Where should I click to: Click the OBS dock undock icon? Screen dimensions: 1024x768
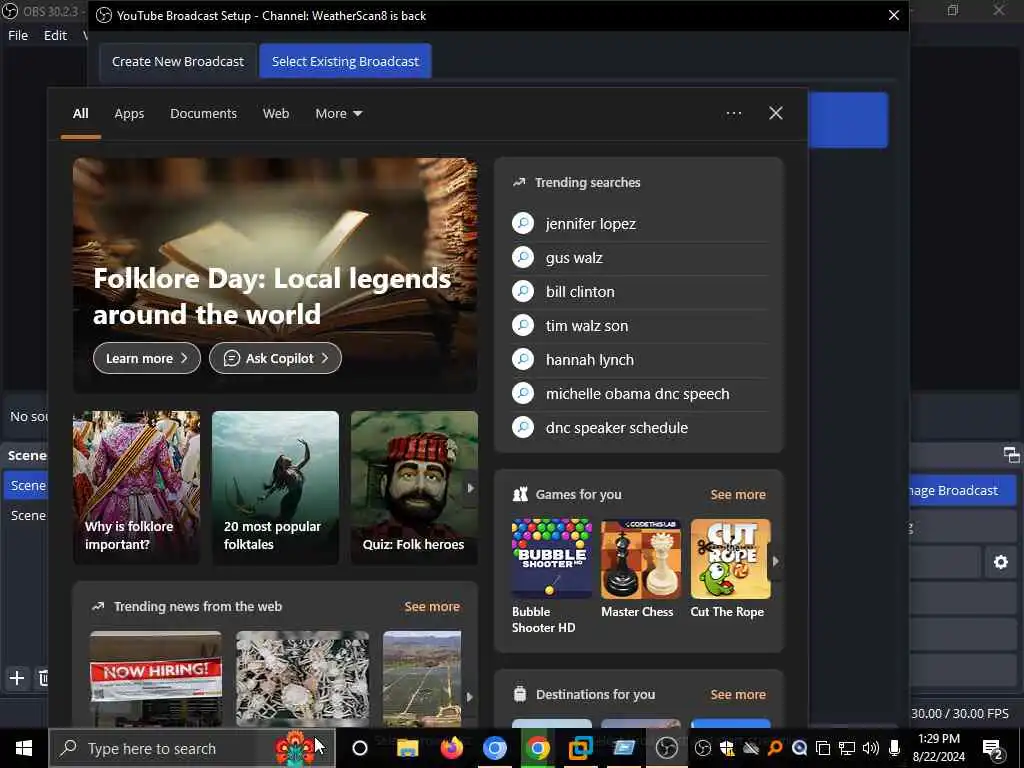(1011, 455)
